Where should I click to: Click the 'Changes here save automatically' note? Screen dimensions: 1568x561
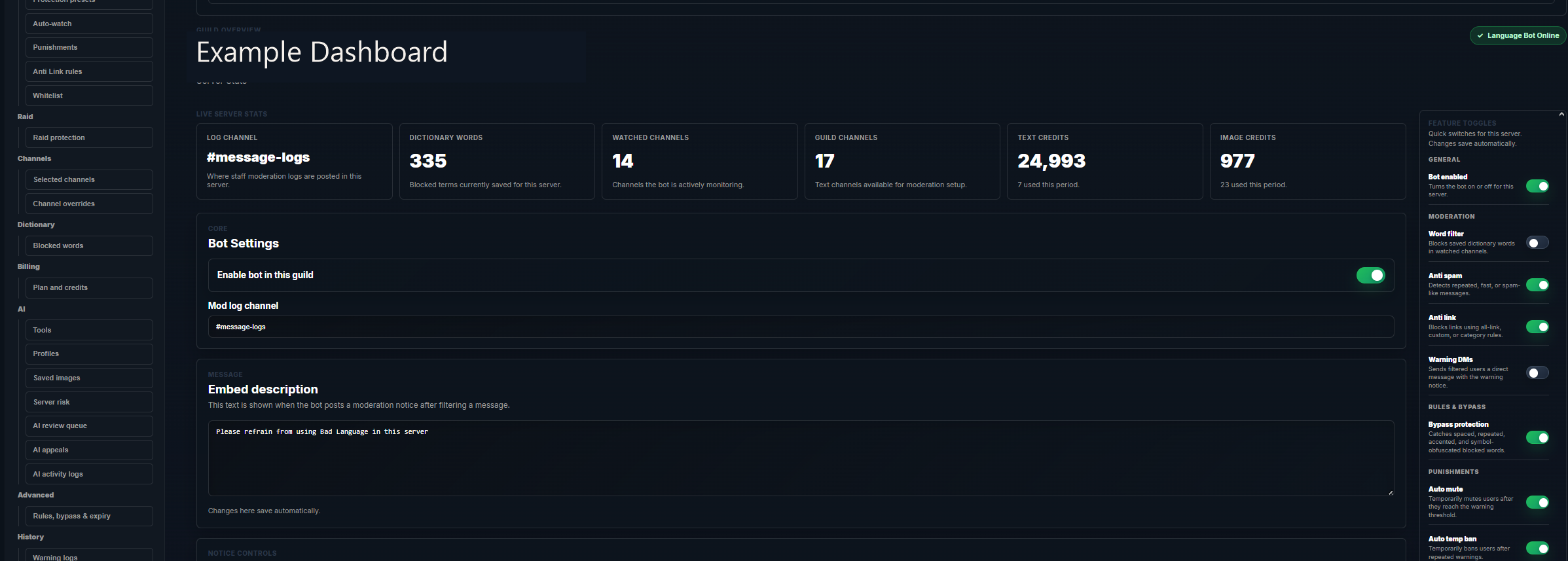click(264, 511)
